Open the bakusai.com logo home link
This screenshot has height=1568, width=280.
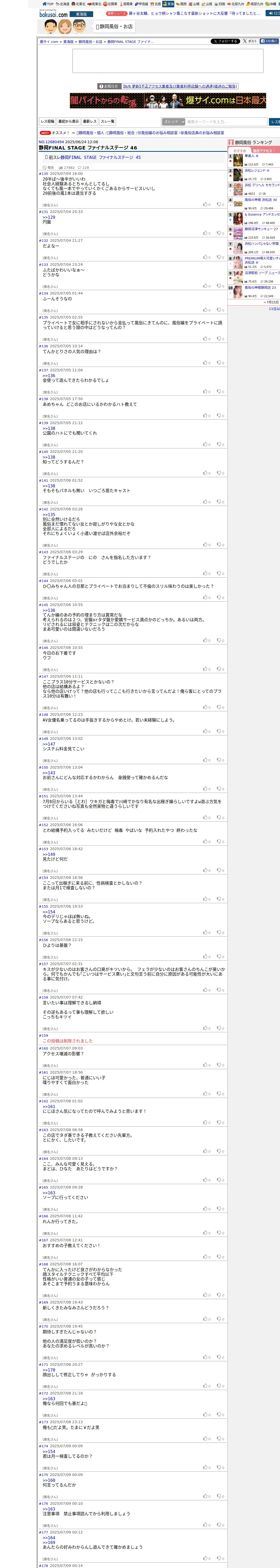coord(54,13)
